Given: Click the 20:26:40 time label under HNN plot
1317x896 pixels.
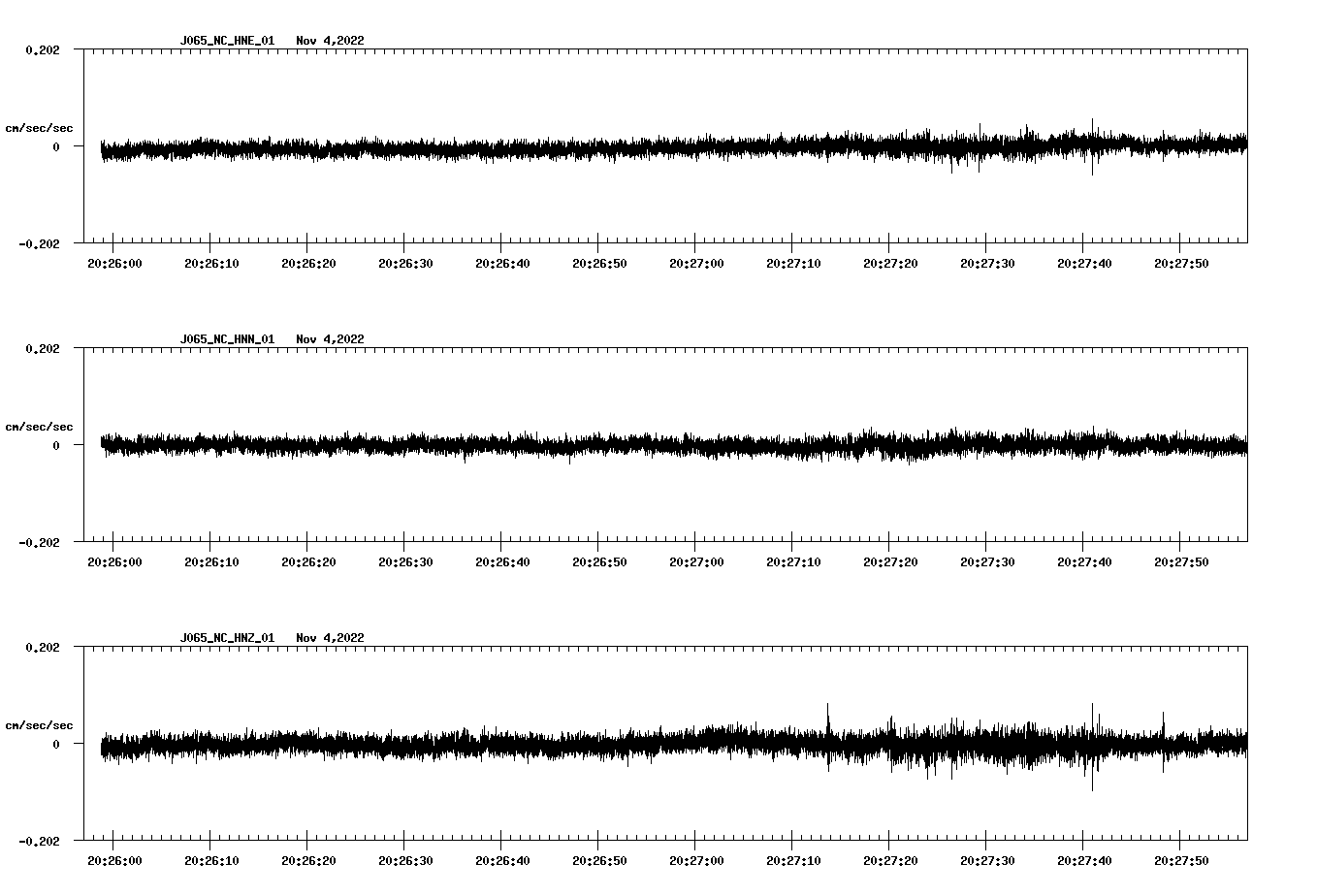Looking at the screenshot, I should click(x=502, y=562).
